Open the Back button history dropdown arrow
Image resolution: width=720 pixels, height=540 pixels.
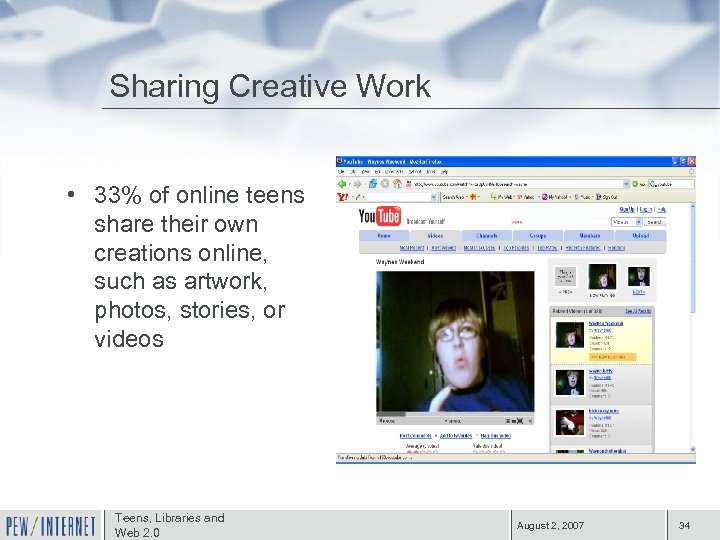click(x=349, y=184)
